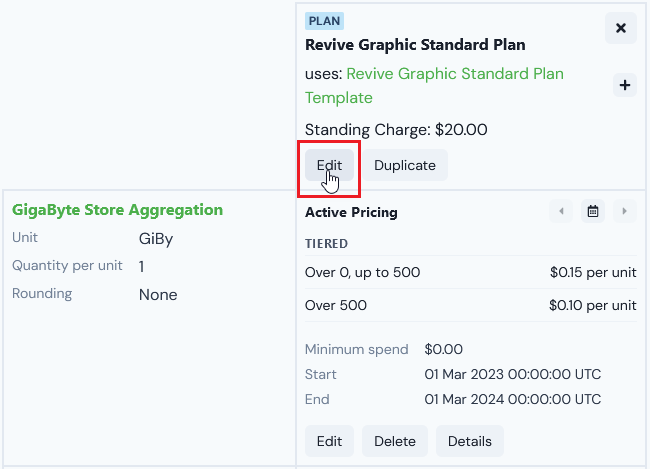
Task: Go to the next pricing period arrow
Action: tap(624, 211)
